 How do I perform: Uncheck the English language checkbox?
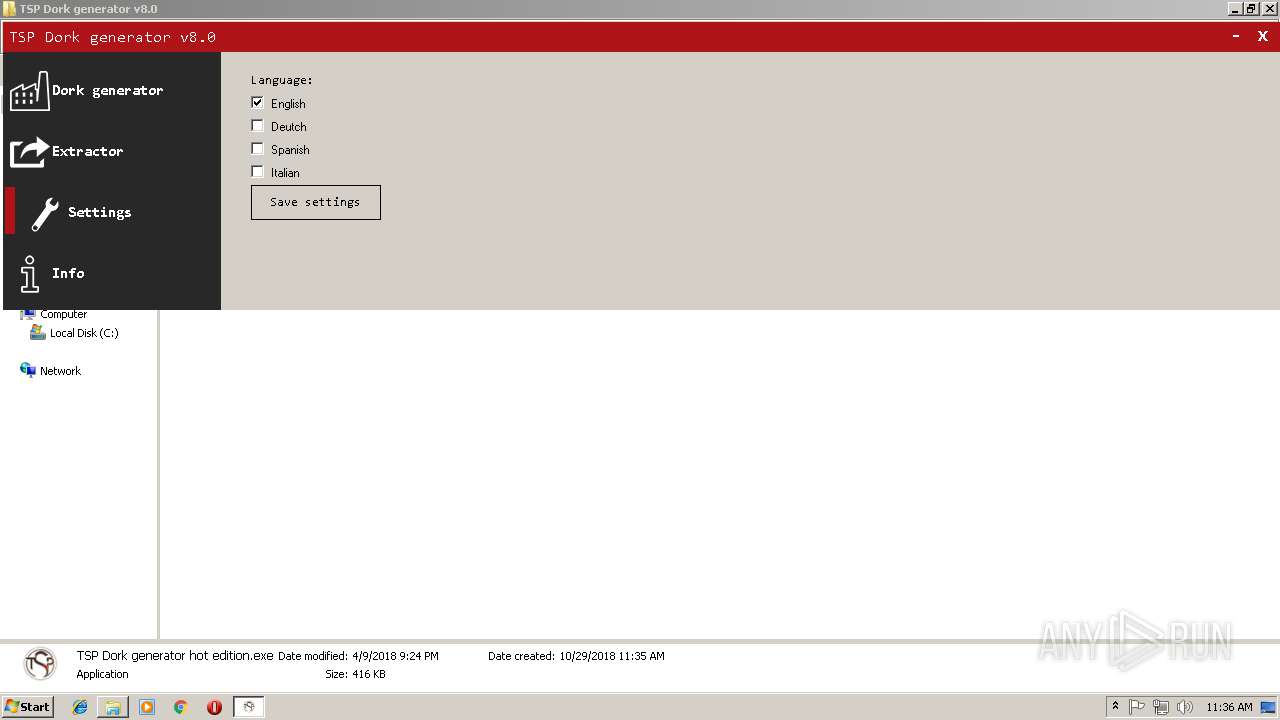[x=258, y=103]
